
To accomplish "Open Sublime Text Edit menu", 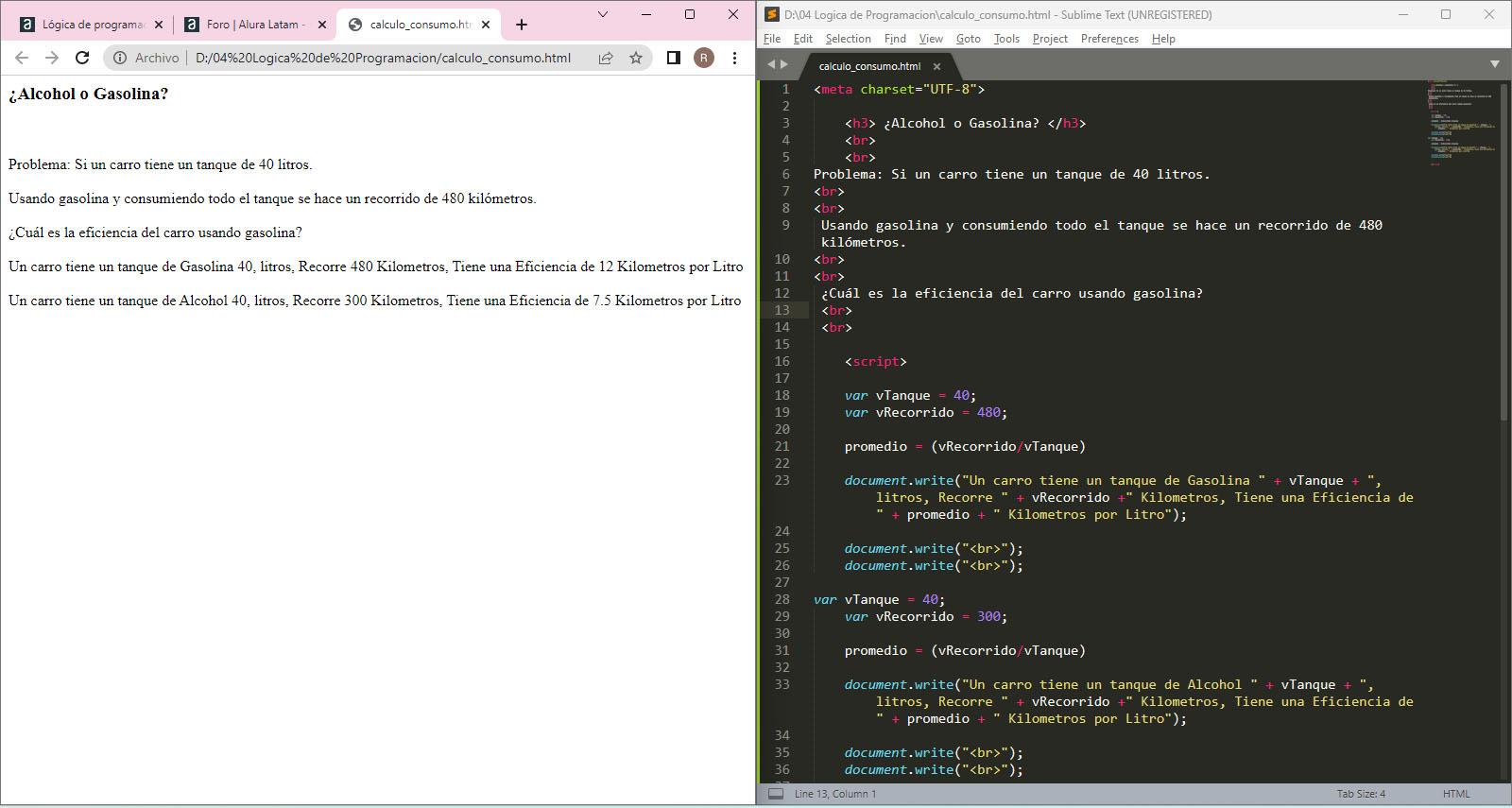I will point(803,39).
